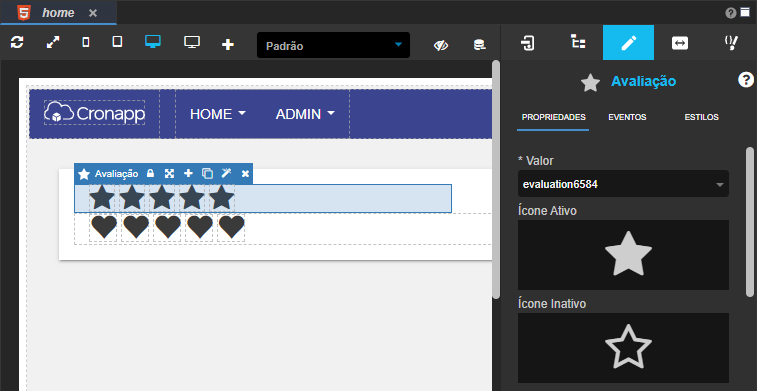Screen dimensions: 757x391
Task: Expand the HOME menu in navbar
Action: click(218, 114)
